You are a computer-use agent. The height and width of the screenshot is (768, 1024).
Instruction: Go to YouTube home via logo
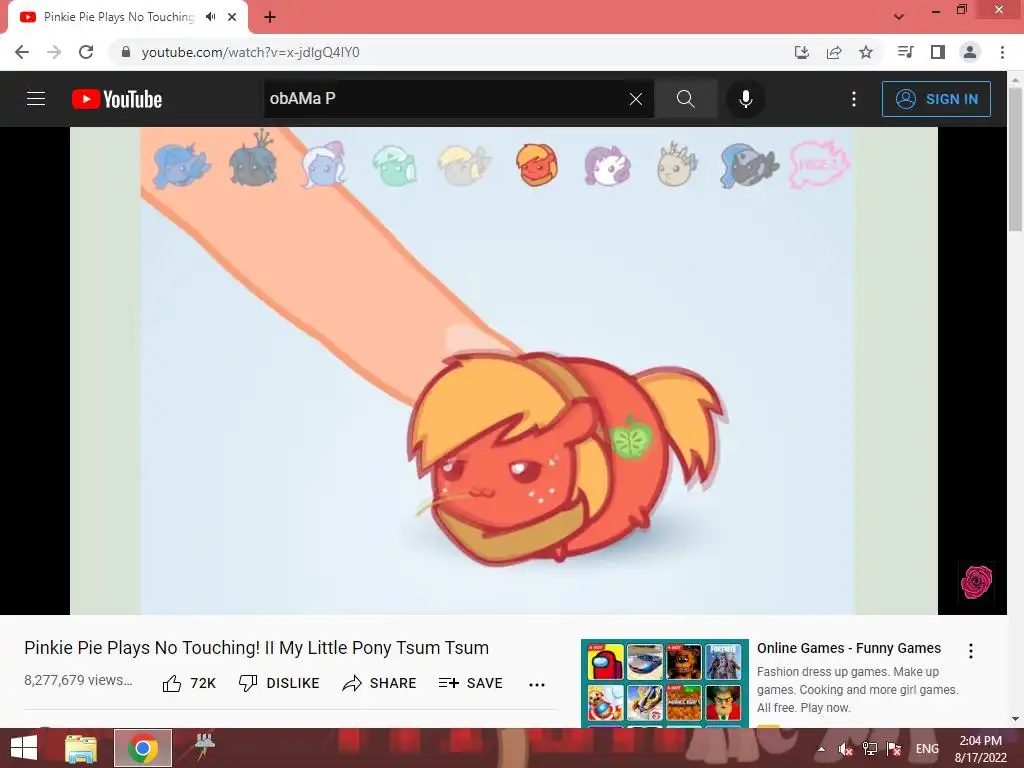click(x=117, y=99)
